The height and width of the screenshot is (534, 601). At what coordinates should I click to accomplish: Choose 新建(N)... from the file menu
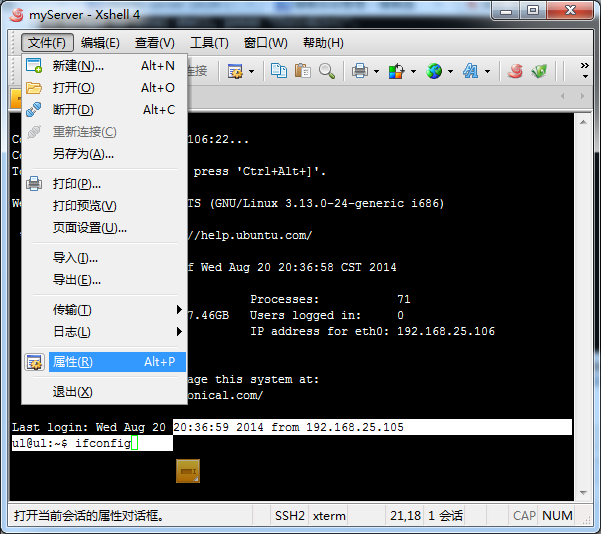point(104,66)
